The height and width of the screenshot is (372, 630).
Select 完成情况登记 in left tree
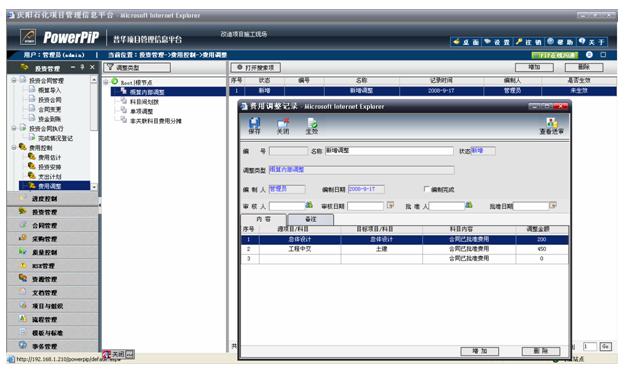point(55,138)
